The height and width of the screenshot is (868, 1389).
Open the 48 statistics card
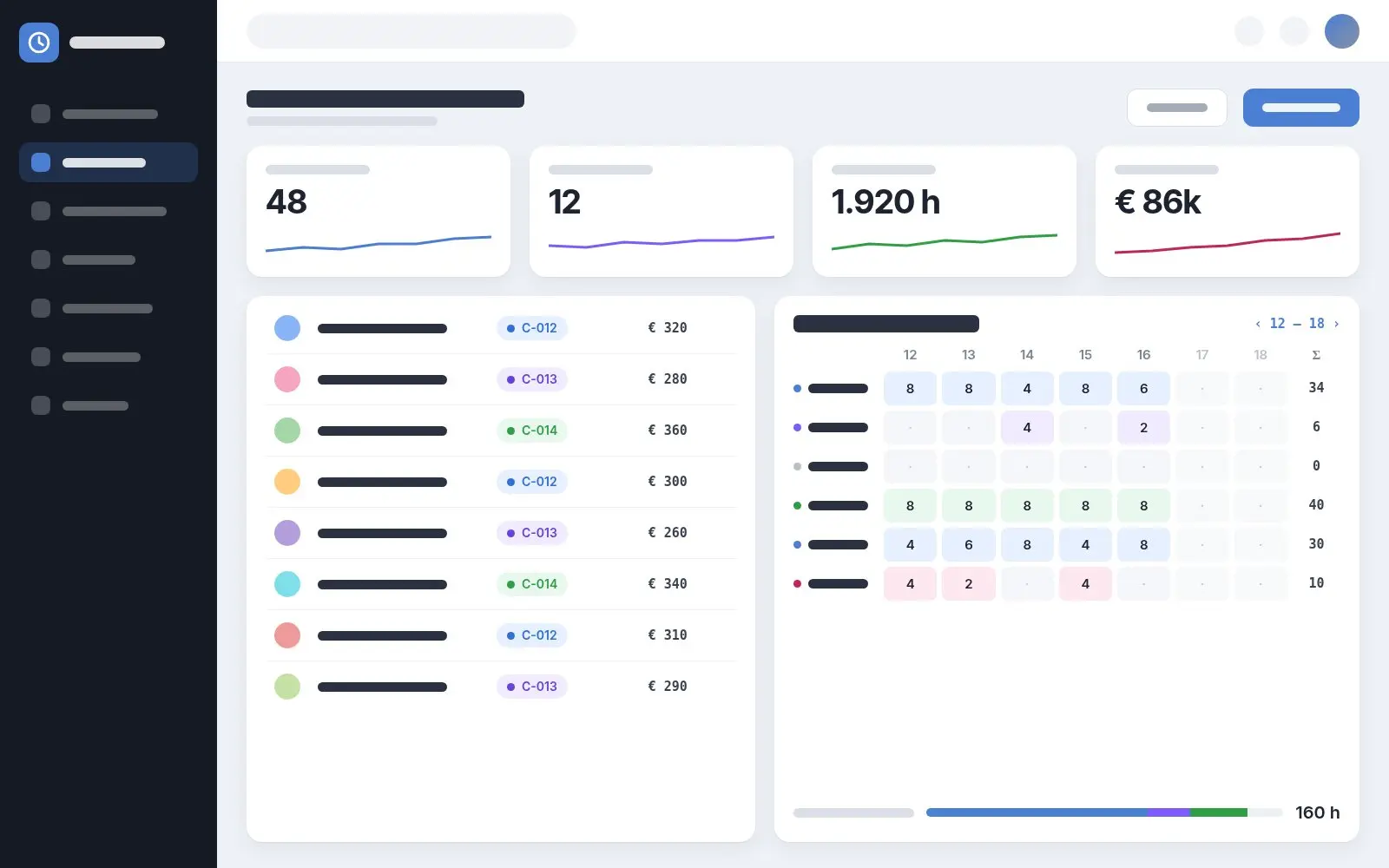coord(379,211)
